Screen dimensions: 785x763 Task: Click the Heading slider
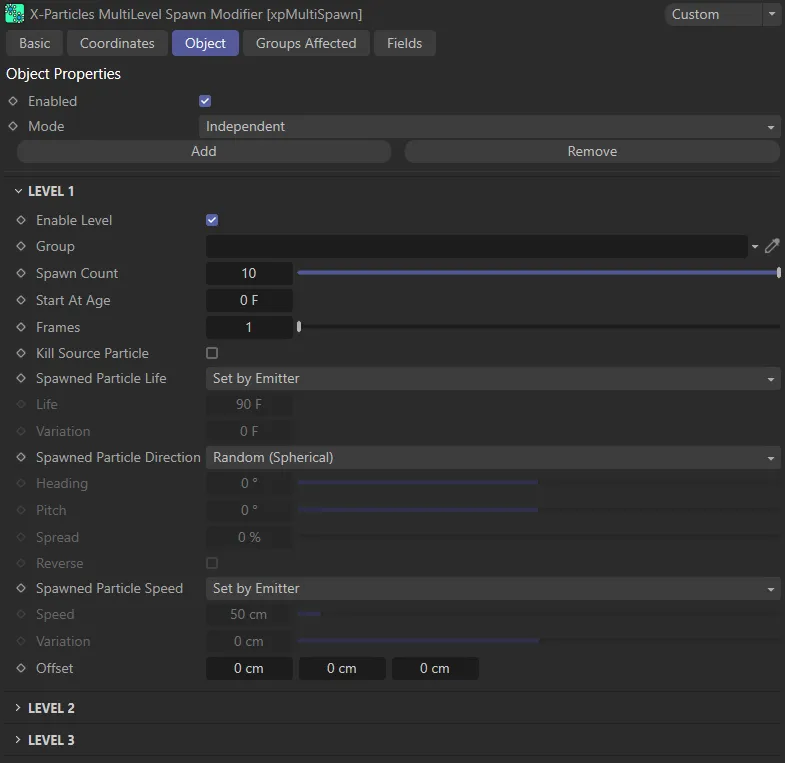click(x=539, y=483)
